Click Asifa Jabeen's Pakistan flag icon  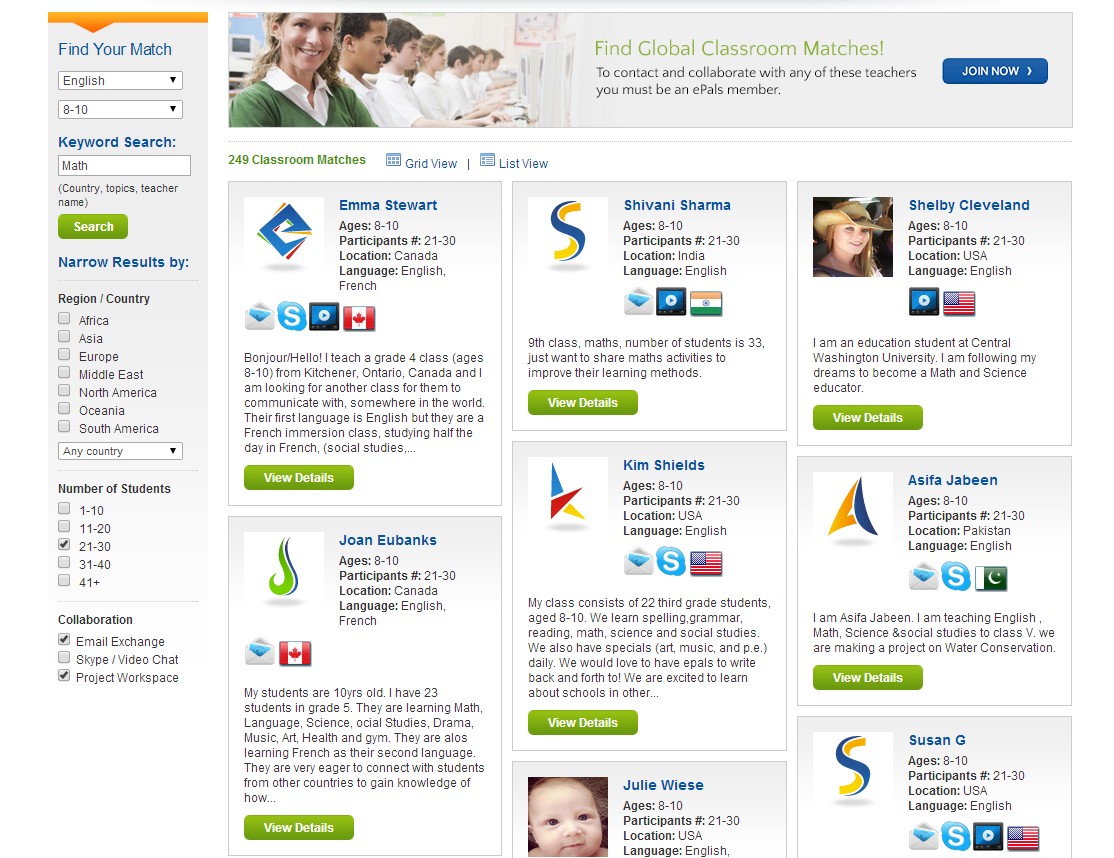pos(991,578)
